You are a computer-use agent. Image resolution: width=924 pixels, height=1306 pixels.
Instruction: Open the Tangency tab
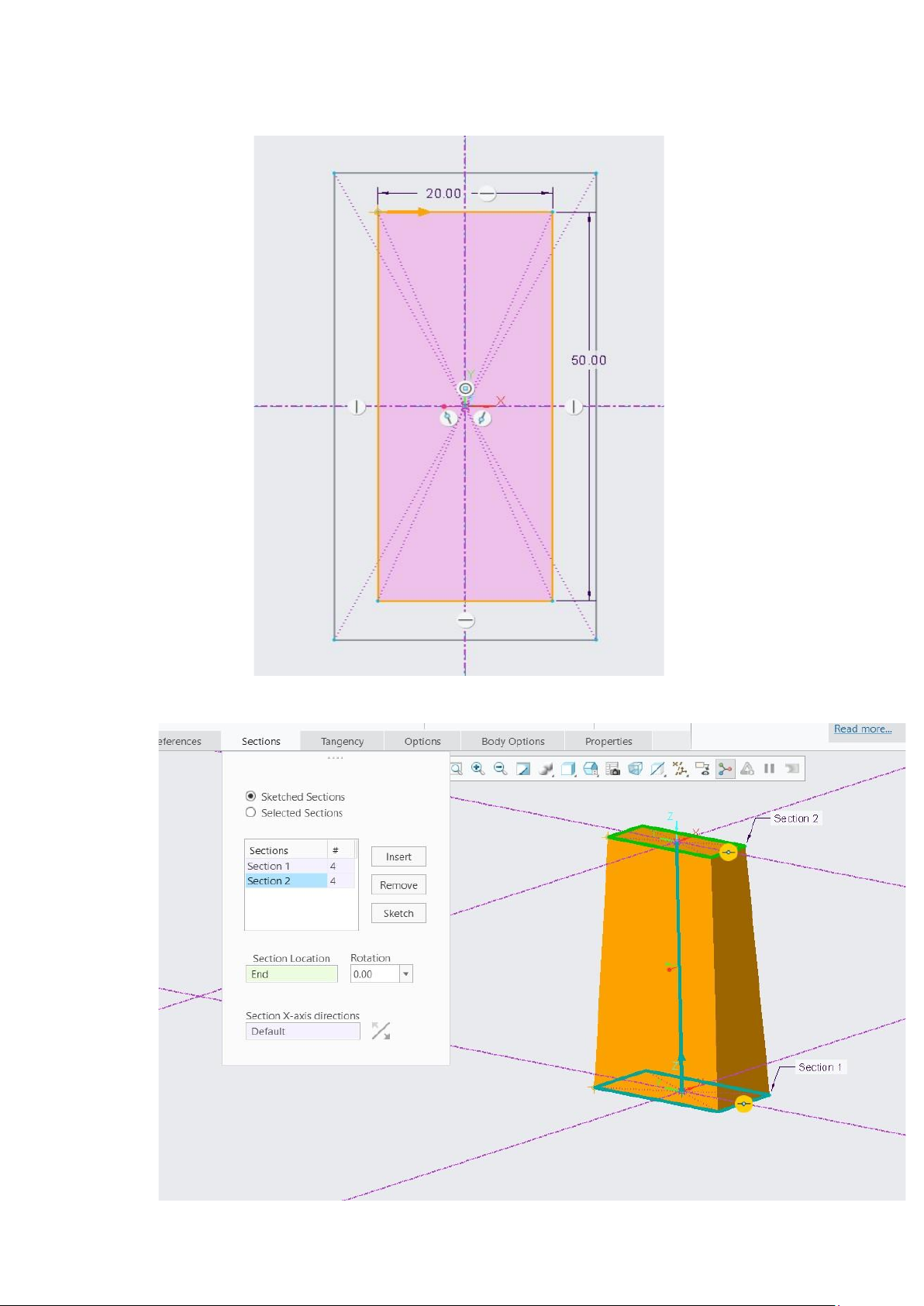342,741
